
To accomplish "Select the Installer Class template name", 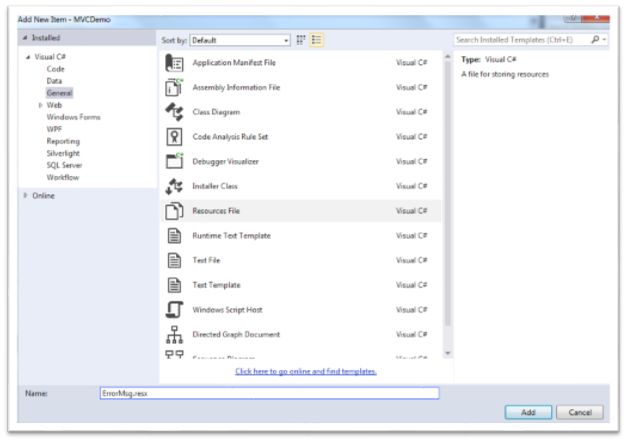I will coord(215,186).
